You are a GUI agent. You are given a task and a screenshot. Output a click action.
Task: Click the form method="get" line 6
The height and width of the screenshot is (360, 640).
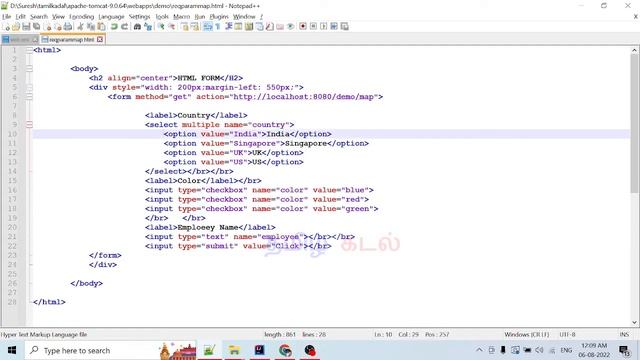245,97
